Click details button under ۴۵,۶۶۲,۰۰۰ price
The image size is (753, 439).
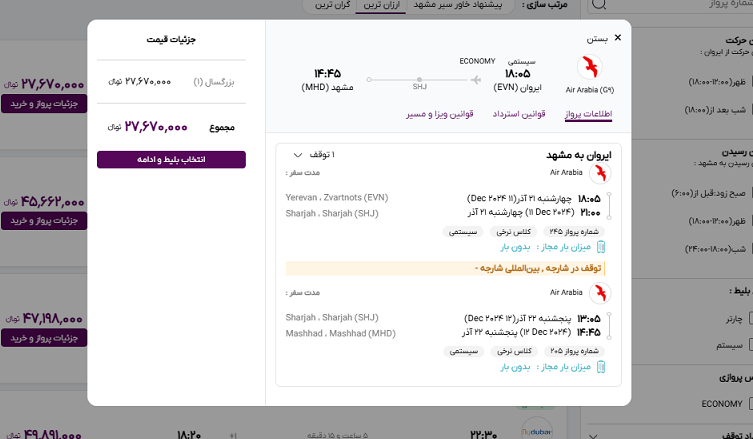(x=44, y=220)
